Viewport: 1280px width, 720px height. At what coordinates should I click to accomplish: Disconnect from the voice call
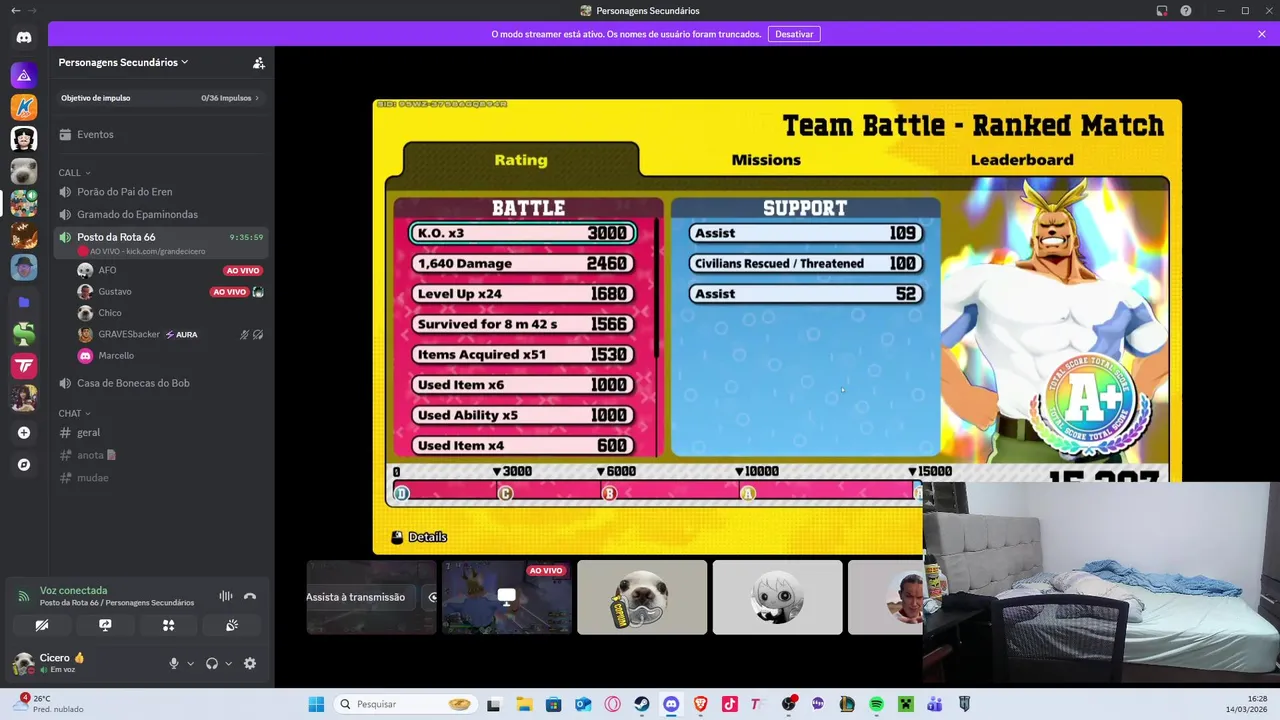click(x=250, y=596)
